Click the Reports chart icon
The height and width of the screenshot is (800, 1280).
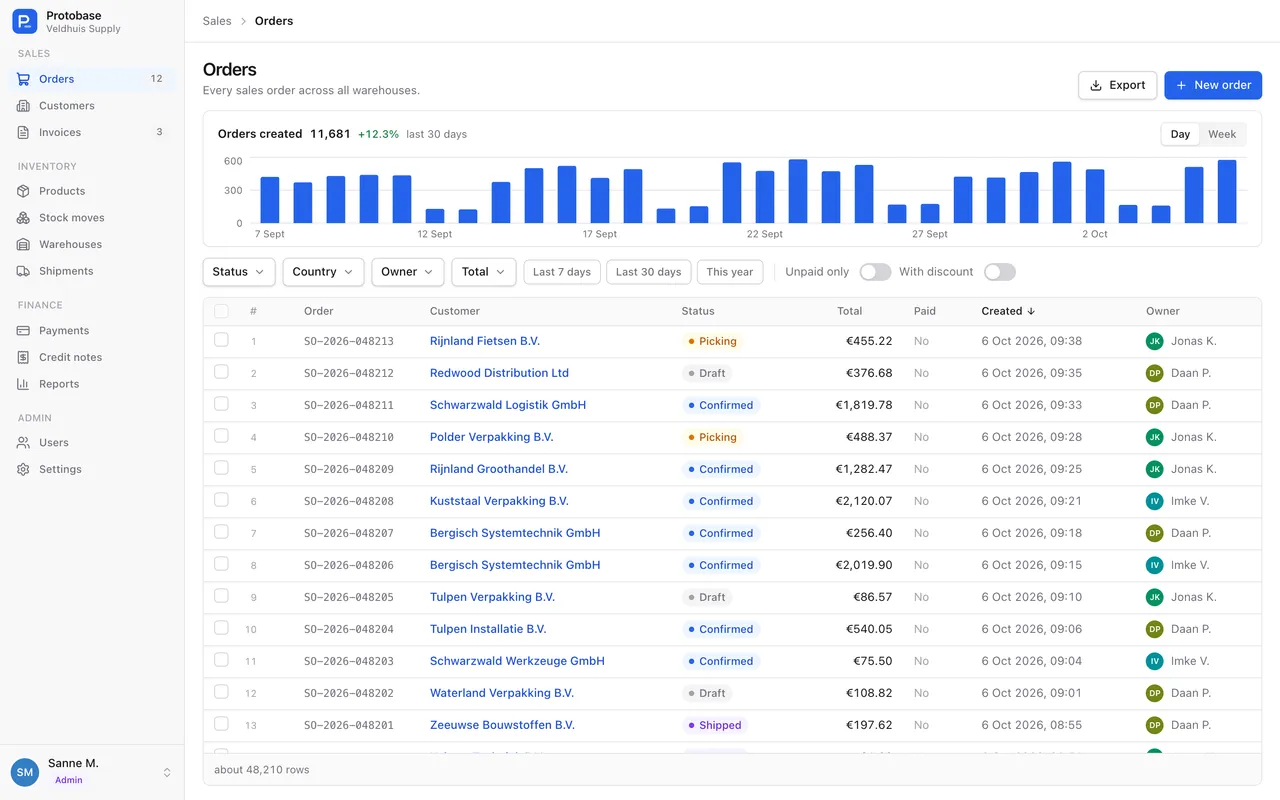coord(23,384)
